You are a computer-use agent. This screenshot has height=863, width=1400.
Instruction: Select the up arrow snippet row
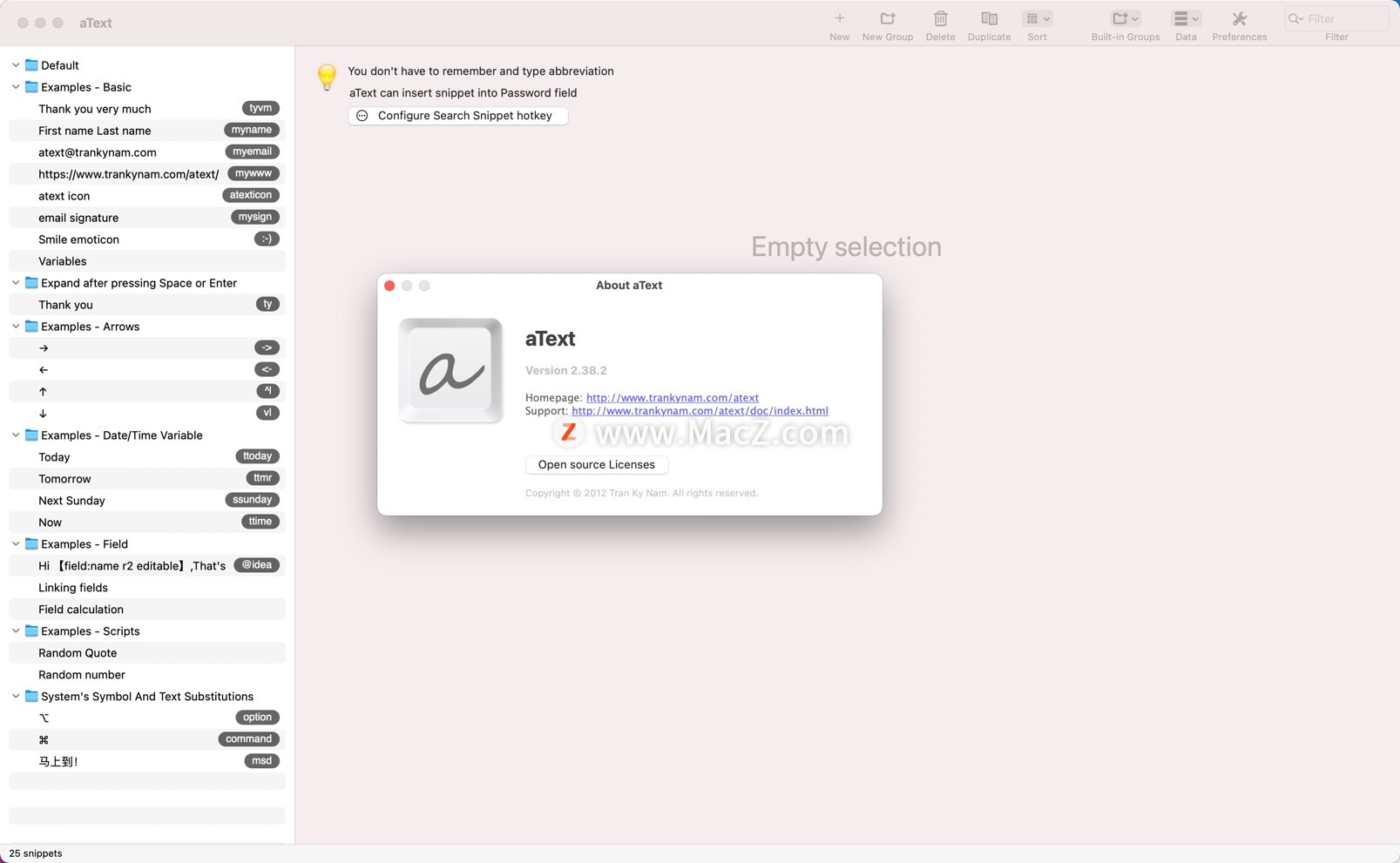[147, 392]
